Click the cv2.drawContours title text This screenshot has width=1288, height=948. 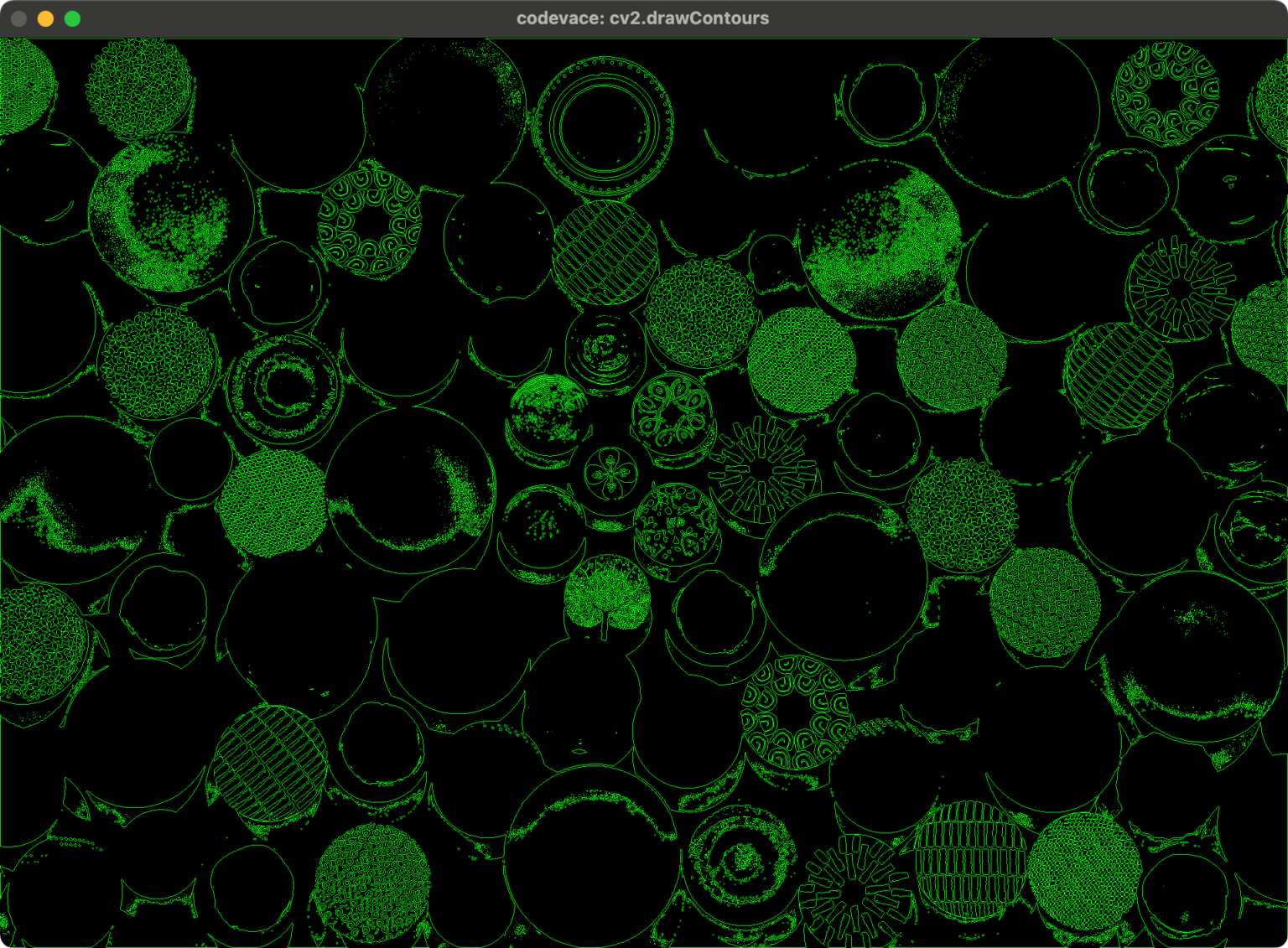[643, 18]
